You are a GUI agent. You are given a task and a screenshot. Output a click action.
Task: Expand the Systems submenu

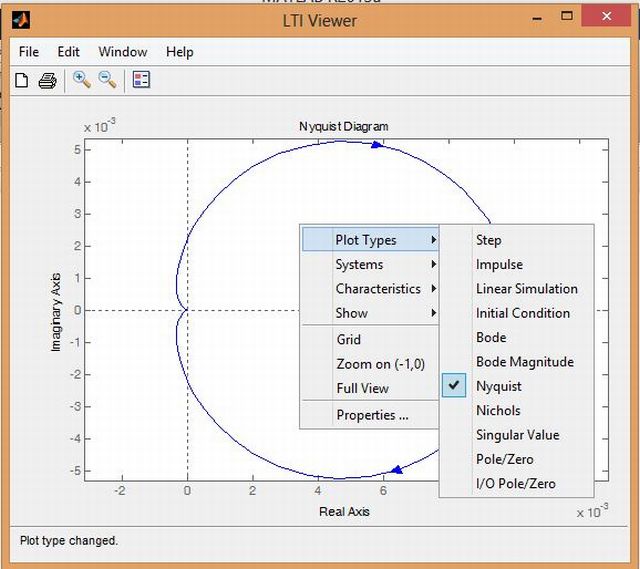pyautogui.click(x=370, y=264)
